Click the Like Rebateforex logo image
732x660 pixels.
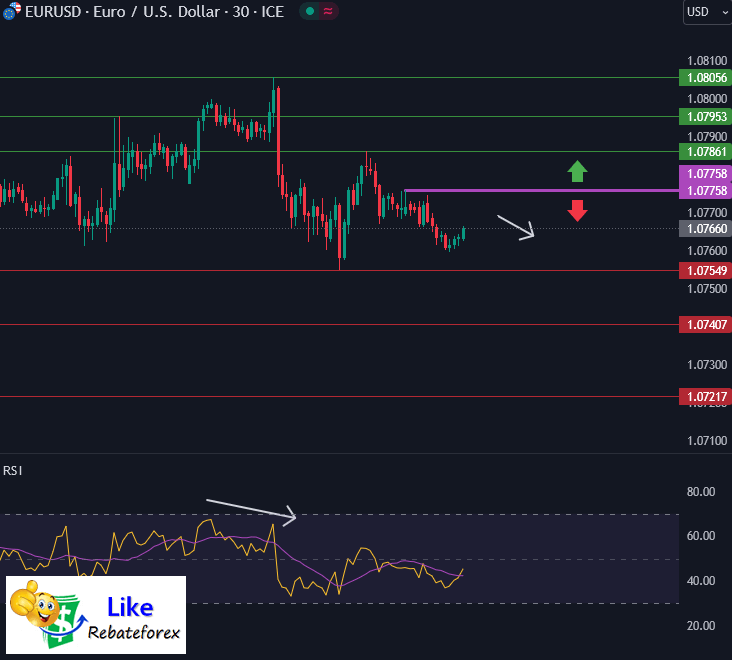click(x=96, y=615)
